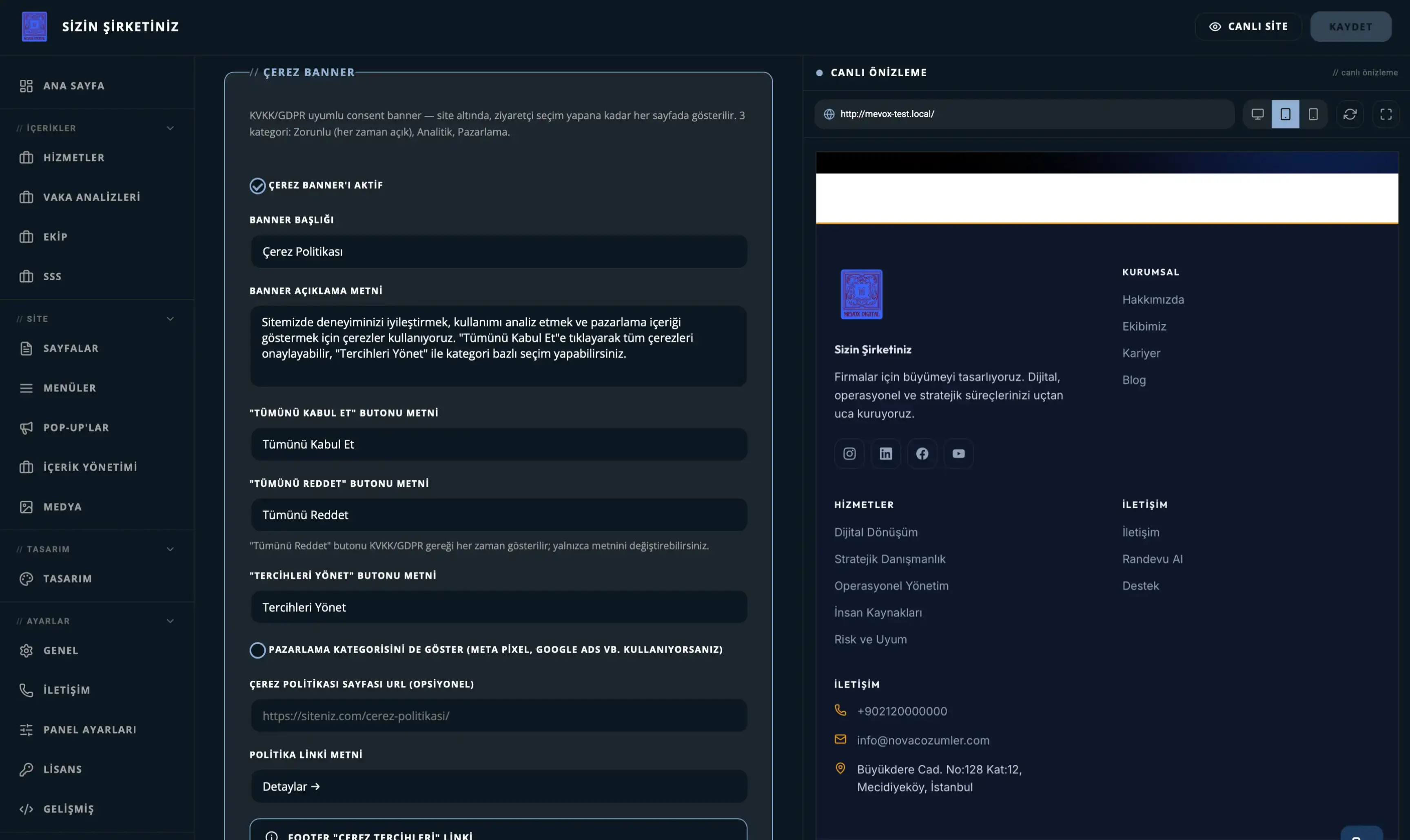Click the Medya image icon
Image resolution: width=1410 pixels, height=840 pixels.
pyautogui.click(x=26, y=507)
